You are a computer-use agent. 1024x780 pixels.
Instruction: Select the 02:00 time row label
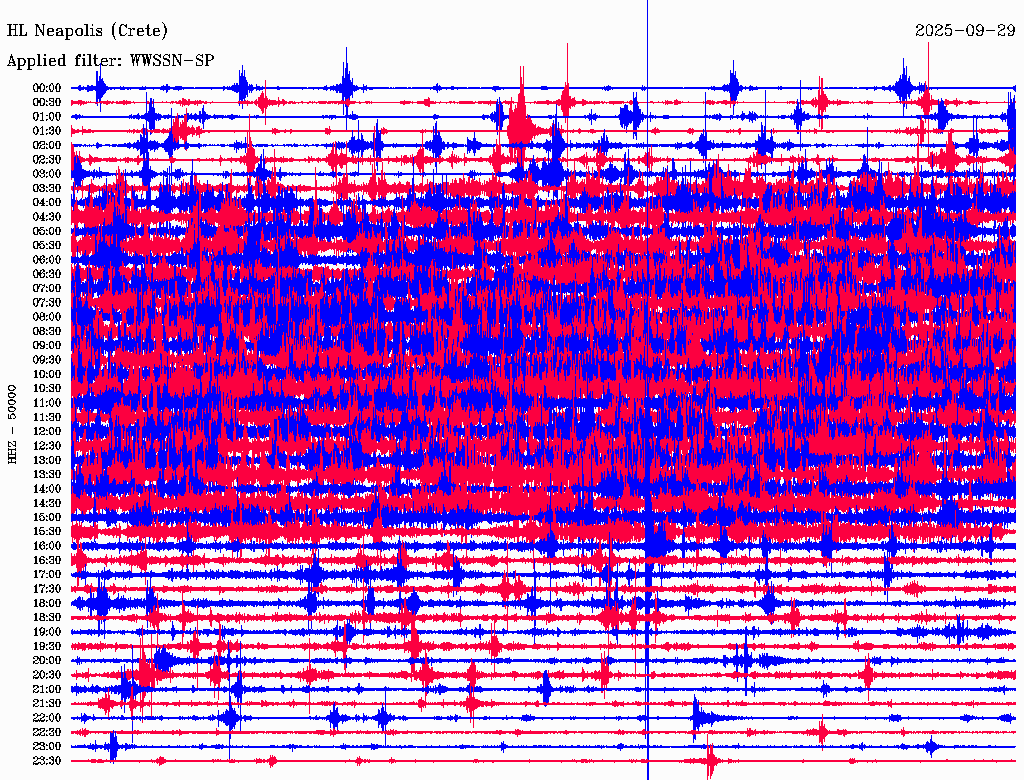(47, 146)
